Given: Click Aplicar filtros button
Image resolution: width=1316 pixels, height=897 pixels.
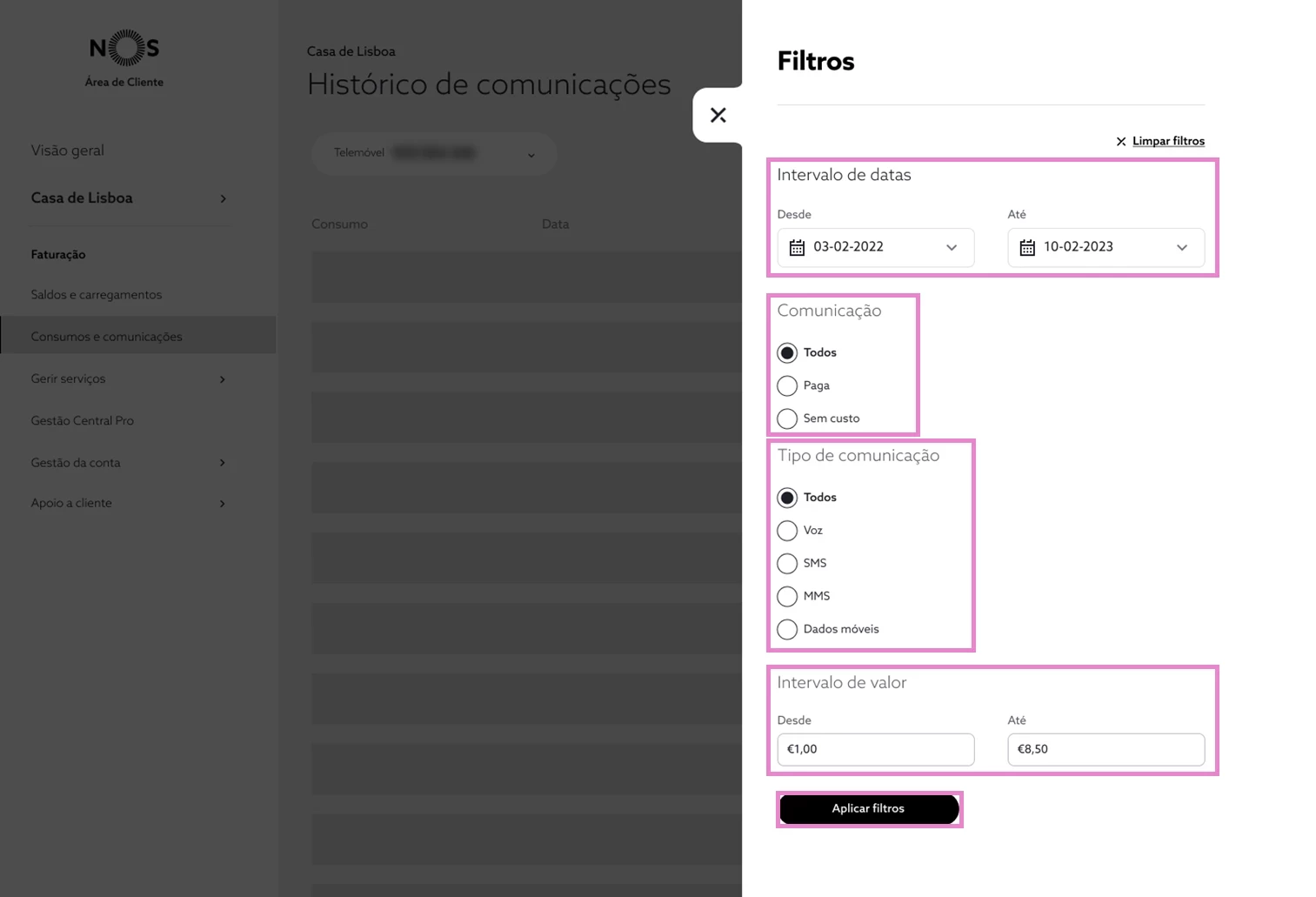Looking at the screenshot, I should tap(869, 809).
